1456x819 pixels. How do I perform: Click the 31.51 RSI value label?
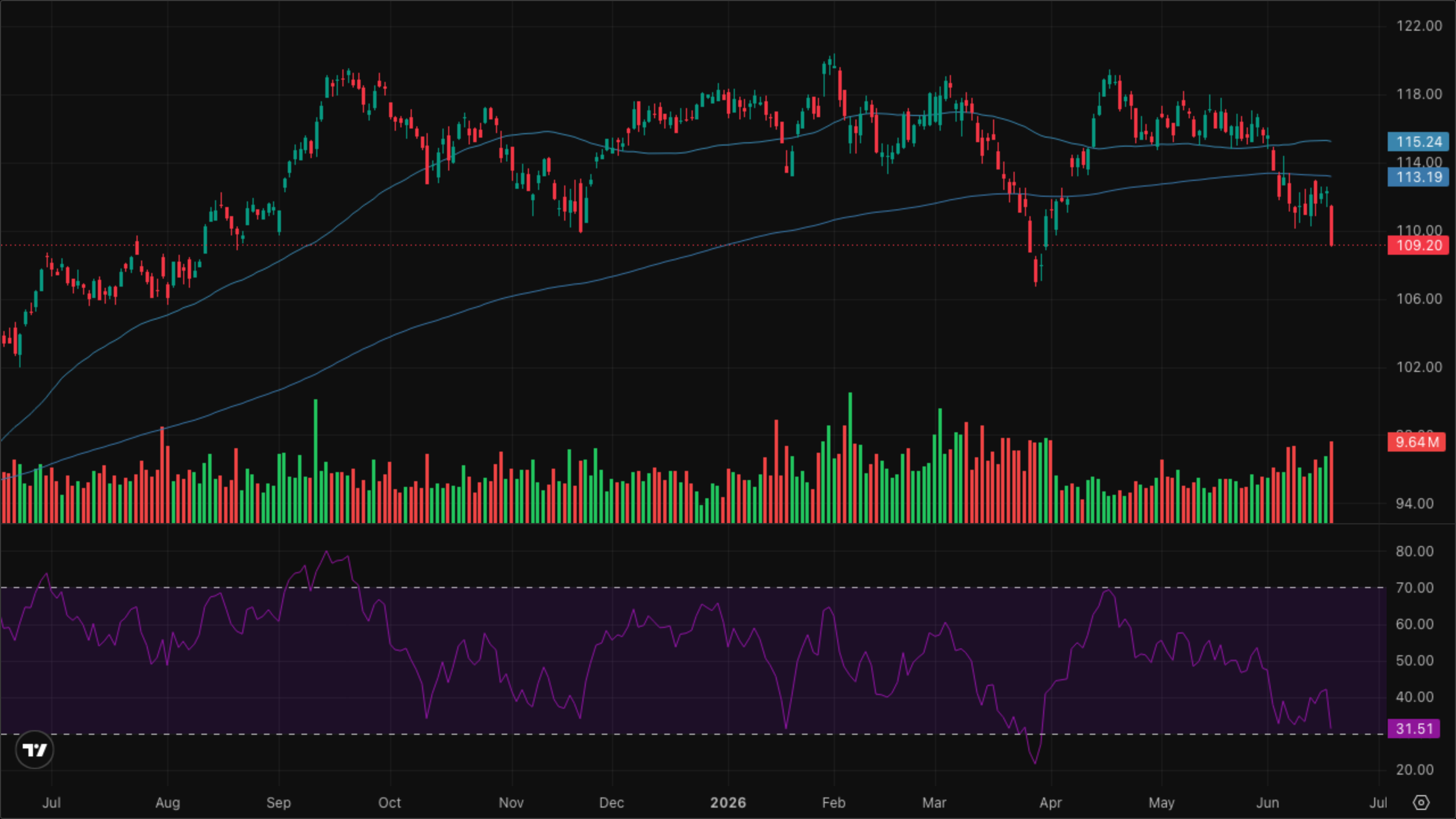[1414, 729]
